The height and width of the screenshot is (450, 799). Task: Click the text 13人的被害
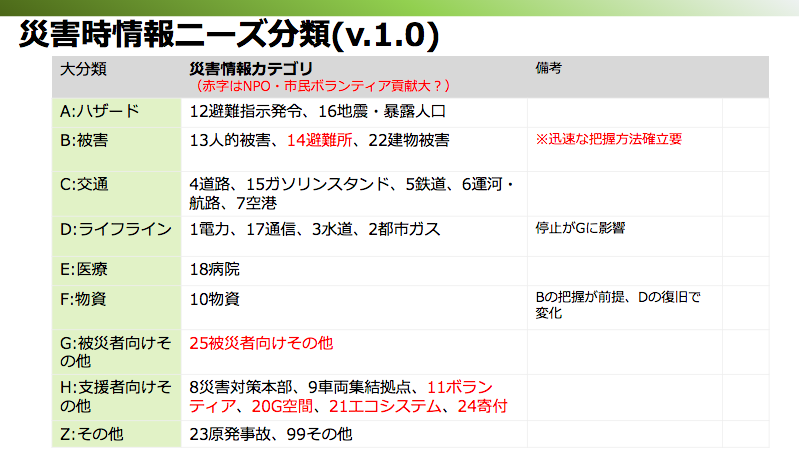[230, 140]
